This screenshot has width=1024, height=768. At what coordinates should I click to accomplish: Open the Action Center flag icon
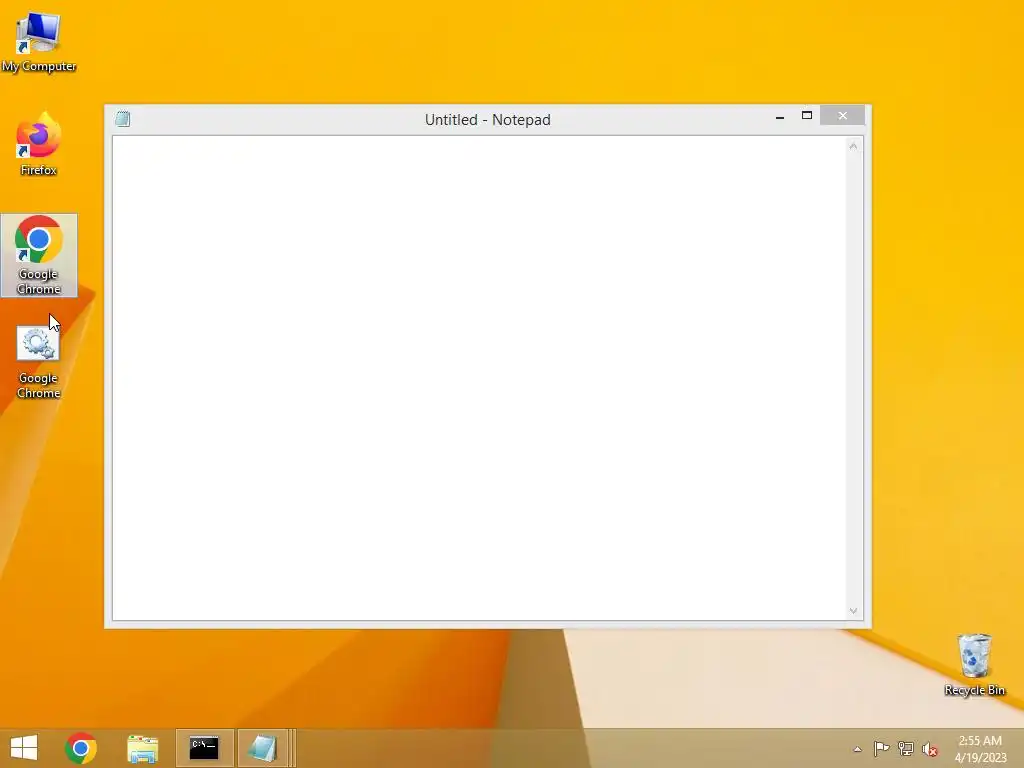click(x=881, y=749)
